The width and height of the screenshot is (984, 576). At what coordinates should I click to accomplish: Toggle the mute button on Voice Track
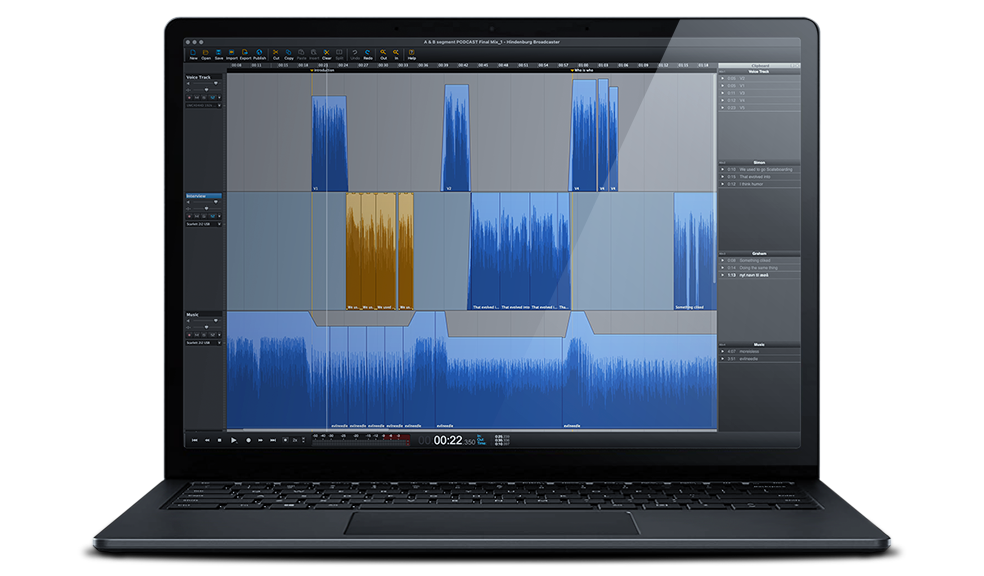(x=196, y=97)
